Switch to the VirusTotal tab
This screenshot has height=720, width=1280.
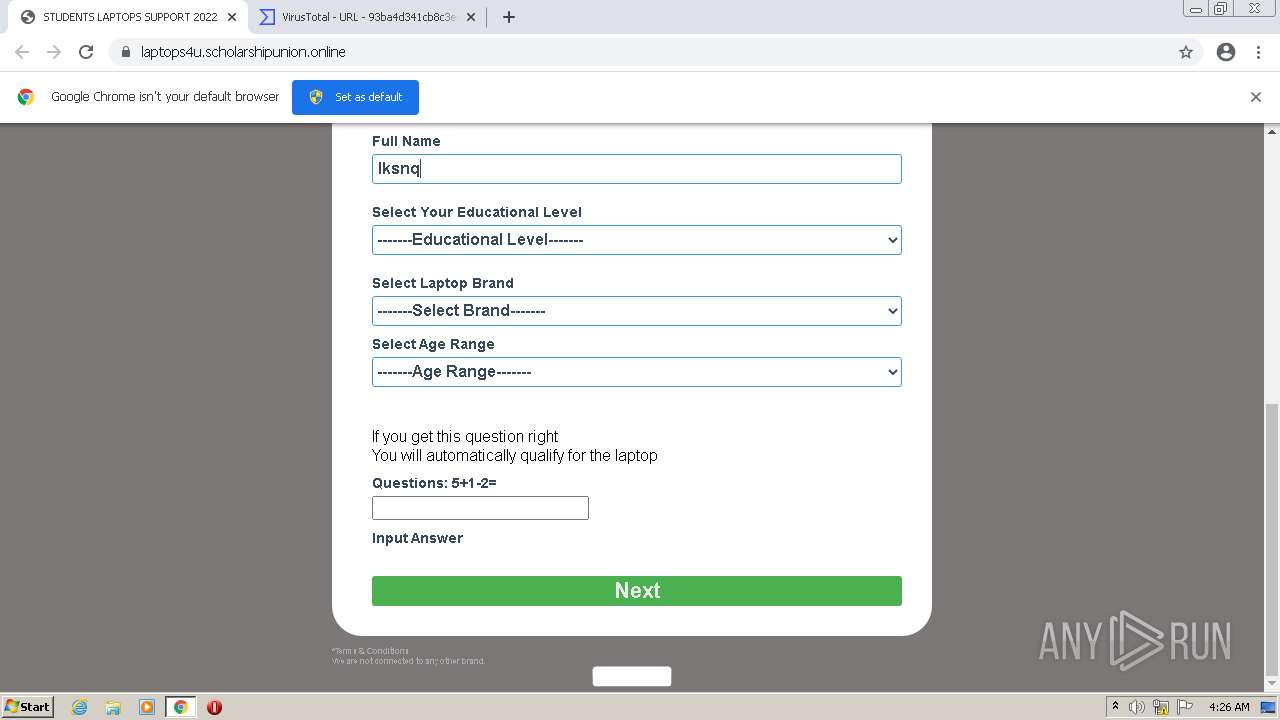(367, 17)
